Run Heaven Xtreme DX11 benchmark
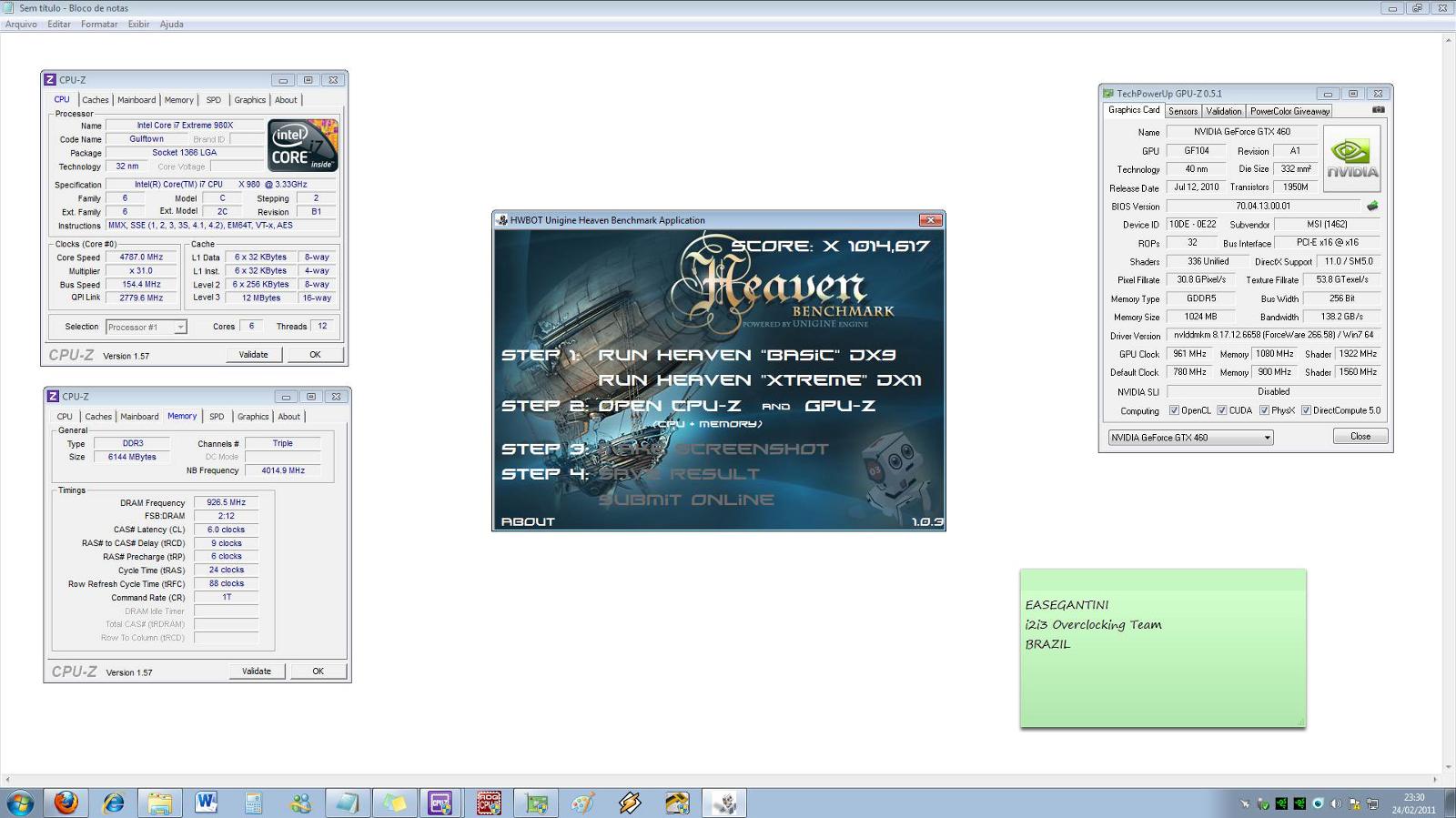 click(760, 380)
